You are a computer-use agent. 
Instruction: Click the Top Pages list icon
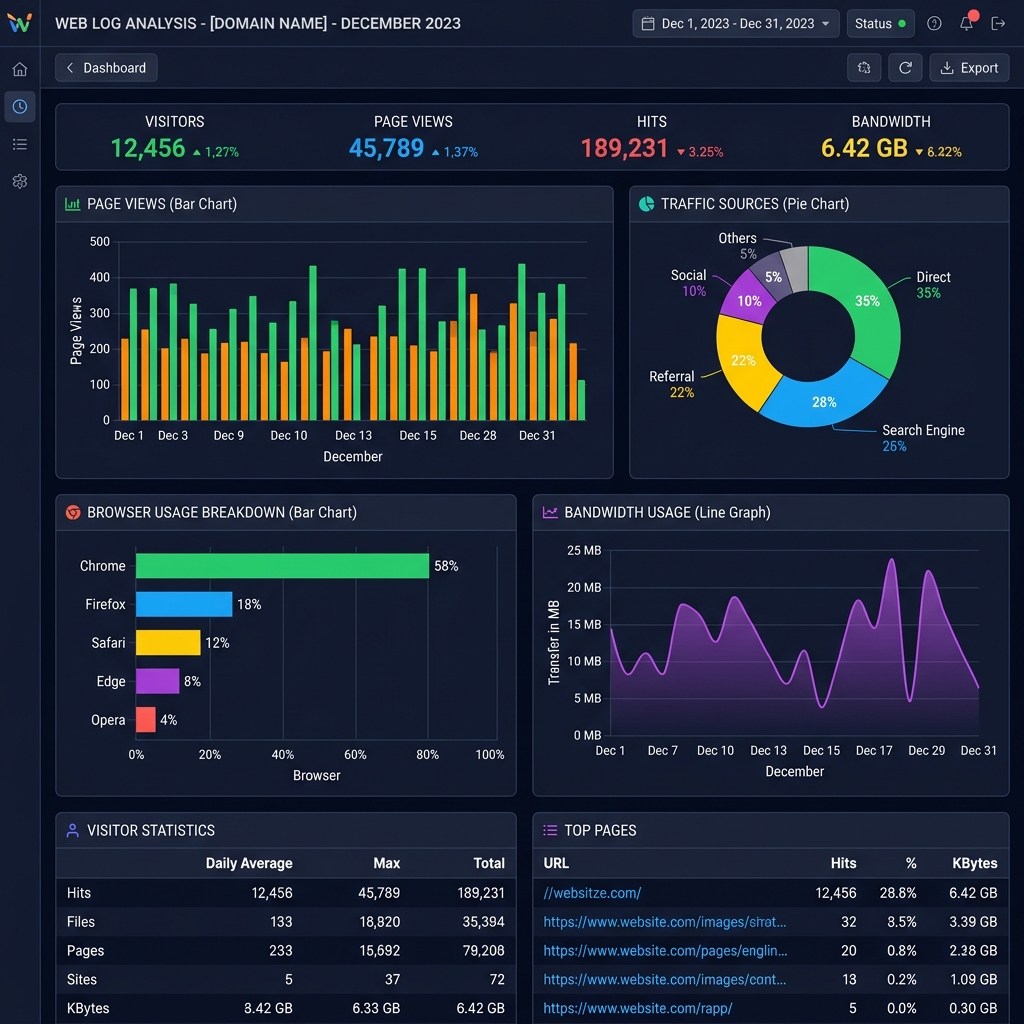tap(550, 831)
